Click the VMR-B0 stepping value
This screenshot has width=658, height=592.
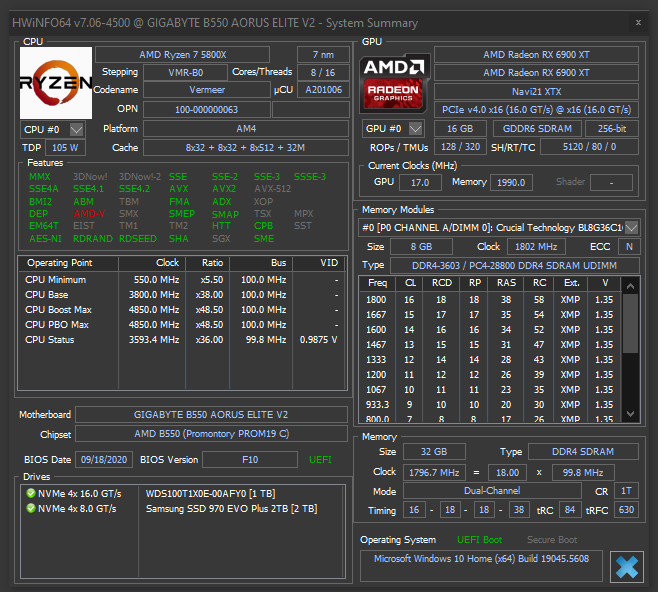click(185, 72)
